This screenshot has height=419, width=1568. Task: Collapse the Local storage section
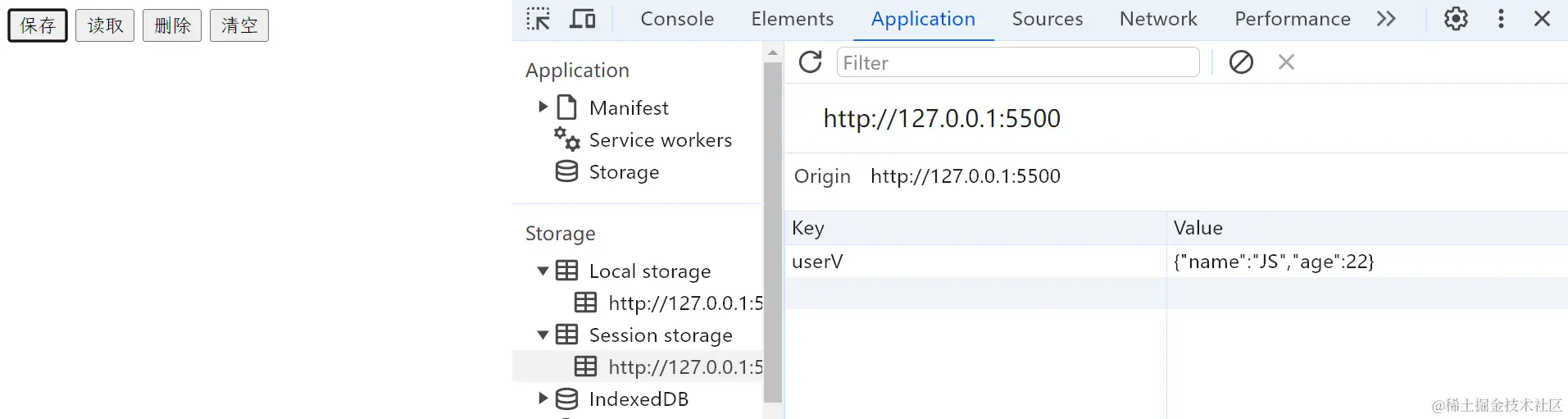click(x=543, y=271)
